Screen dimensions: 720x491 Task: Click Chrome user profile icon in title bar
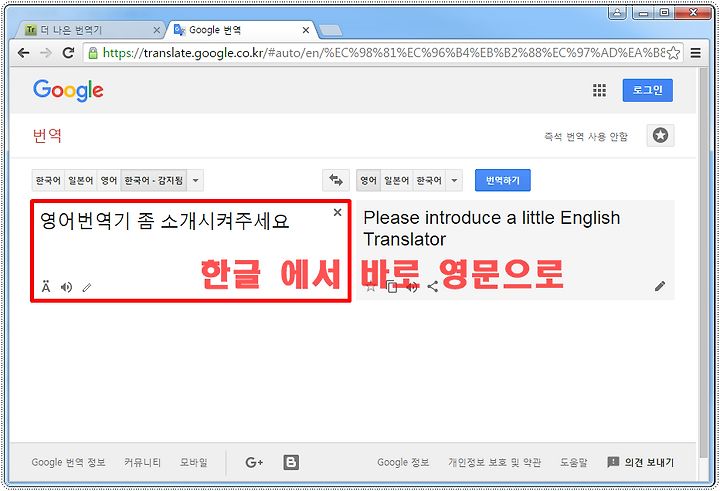[x=617, y=12]
